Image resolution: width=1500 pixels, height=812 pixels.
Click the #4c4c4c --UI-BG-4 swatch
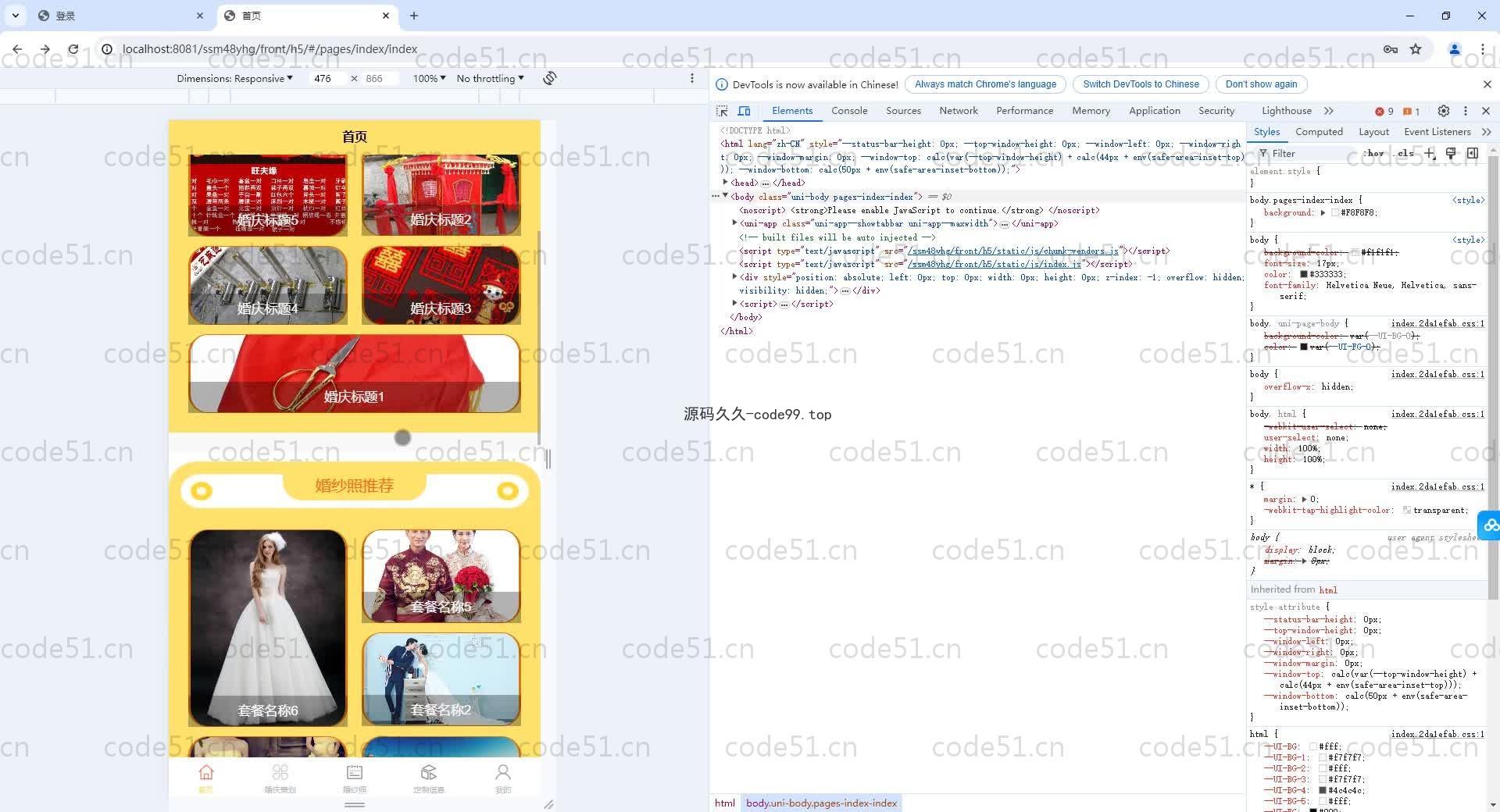(x=1323, y=790)
